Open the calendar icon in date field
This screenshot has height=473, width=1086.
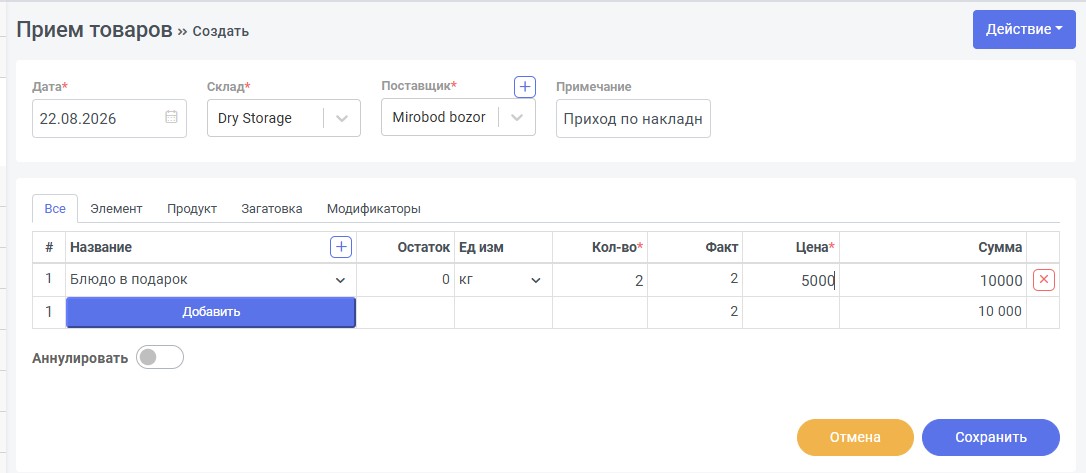[171, 117]
